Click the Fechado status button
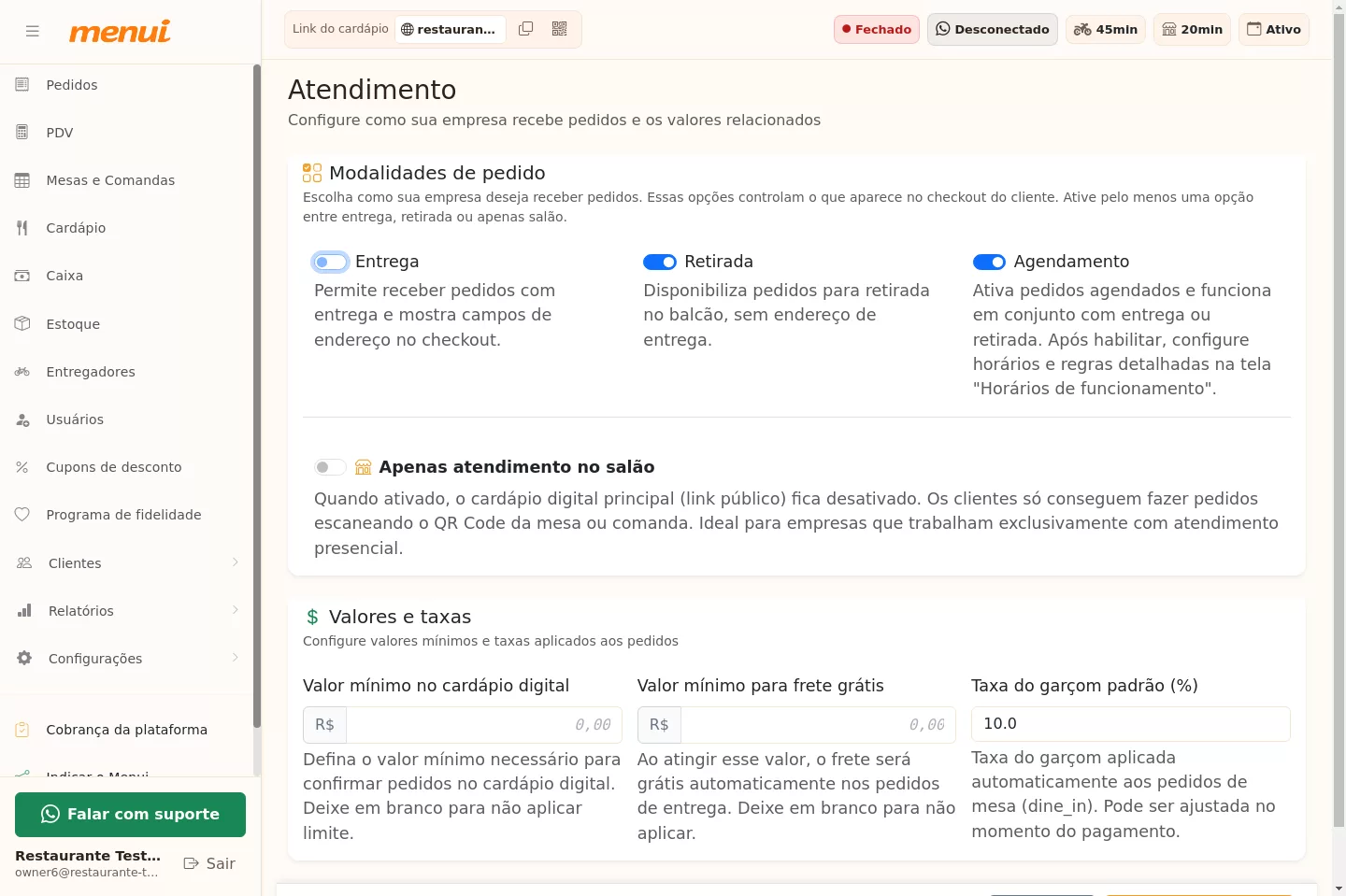 coord(877,29)
